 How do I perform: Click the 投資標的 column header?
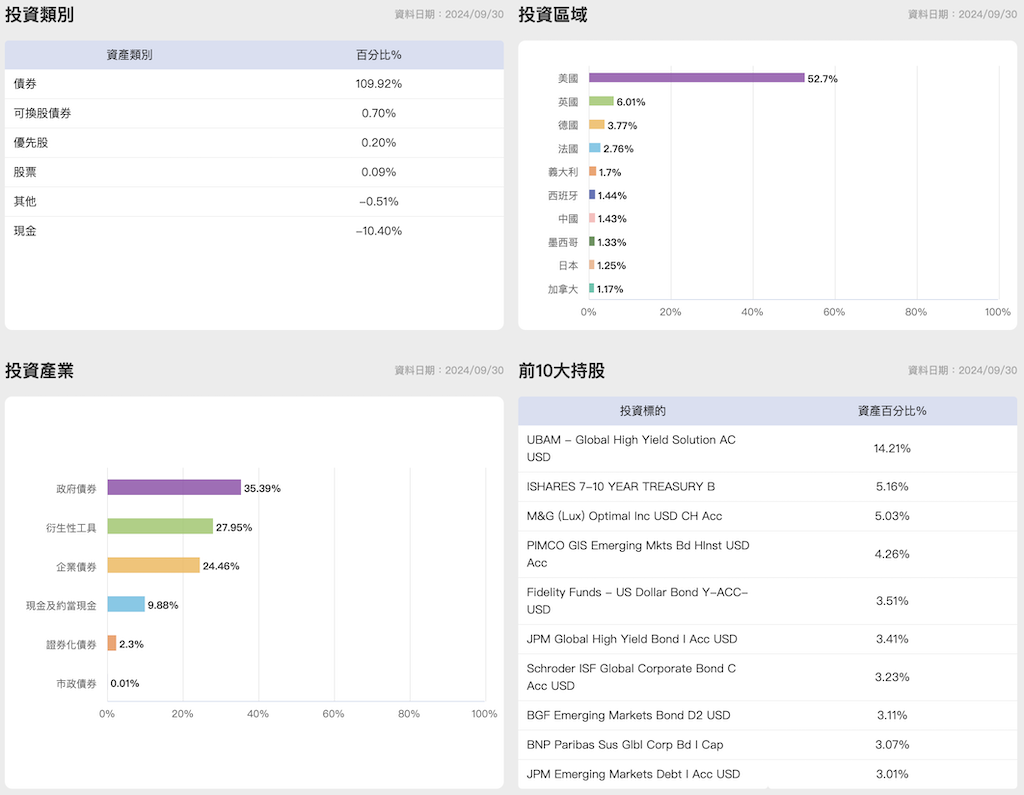tap(642, 411)
